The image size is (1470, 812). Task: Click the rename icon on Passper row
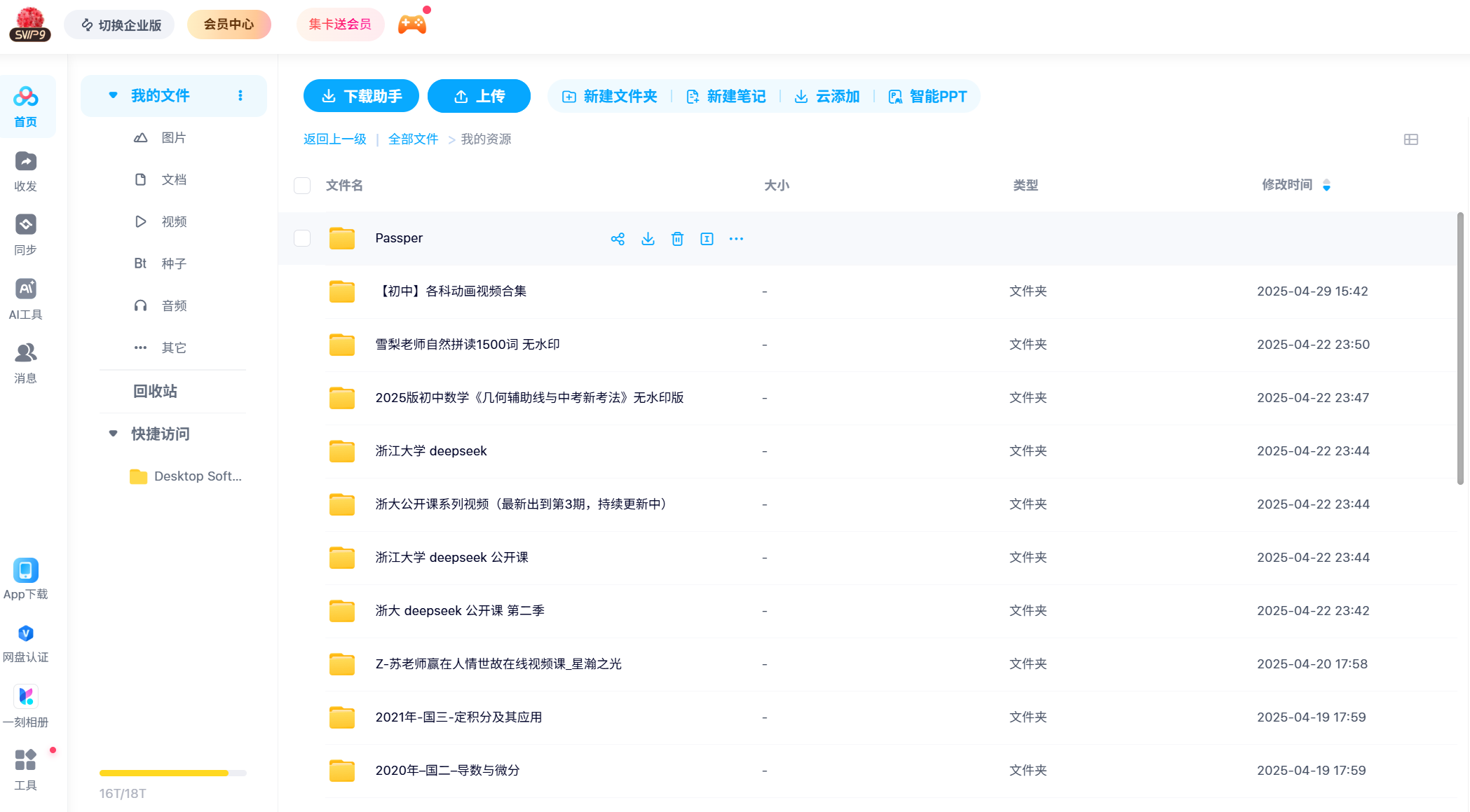pos(707,239)
